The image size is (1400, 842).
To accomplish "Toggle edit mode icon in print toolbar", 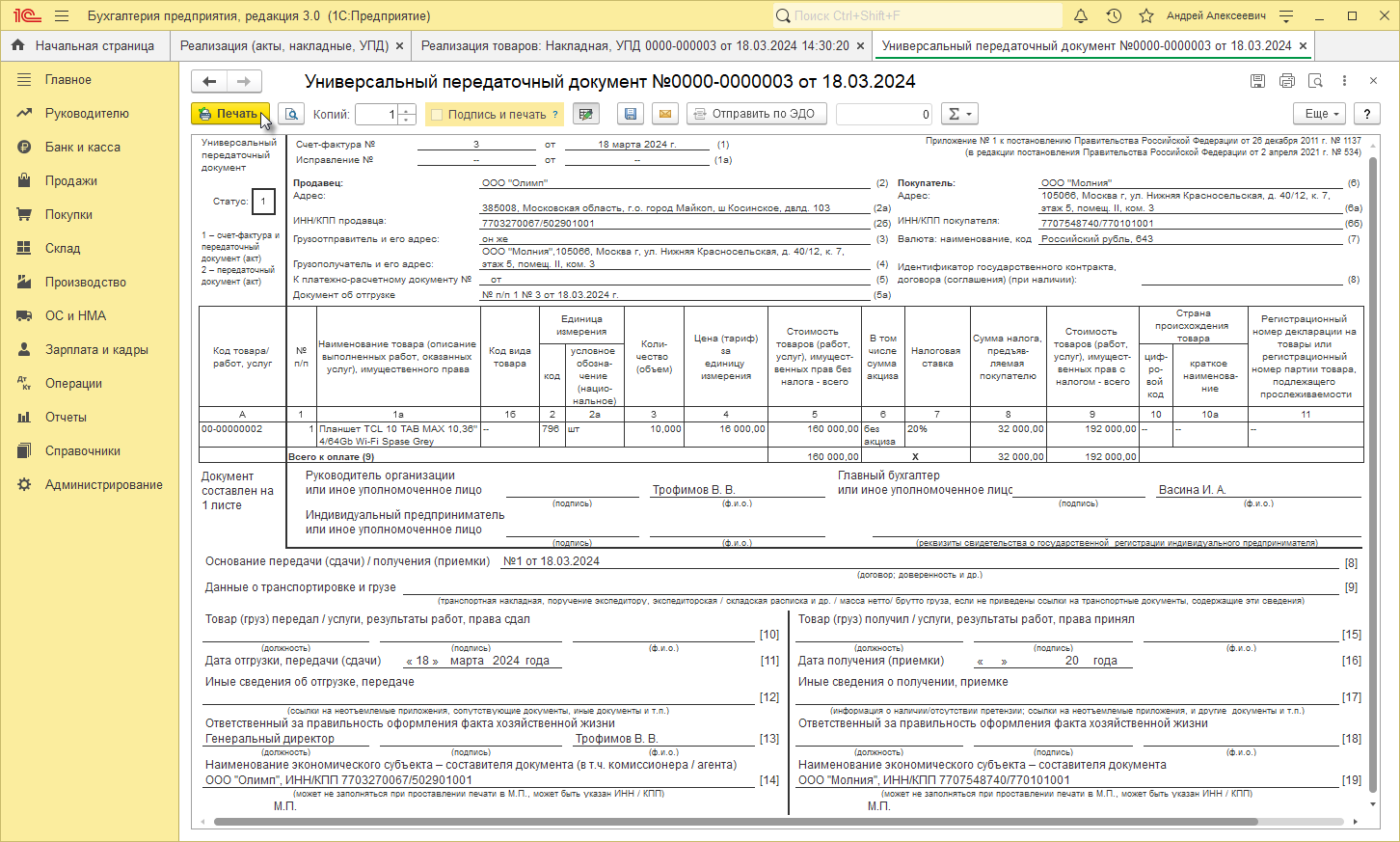I will [x=585, y=114].
